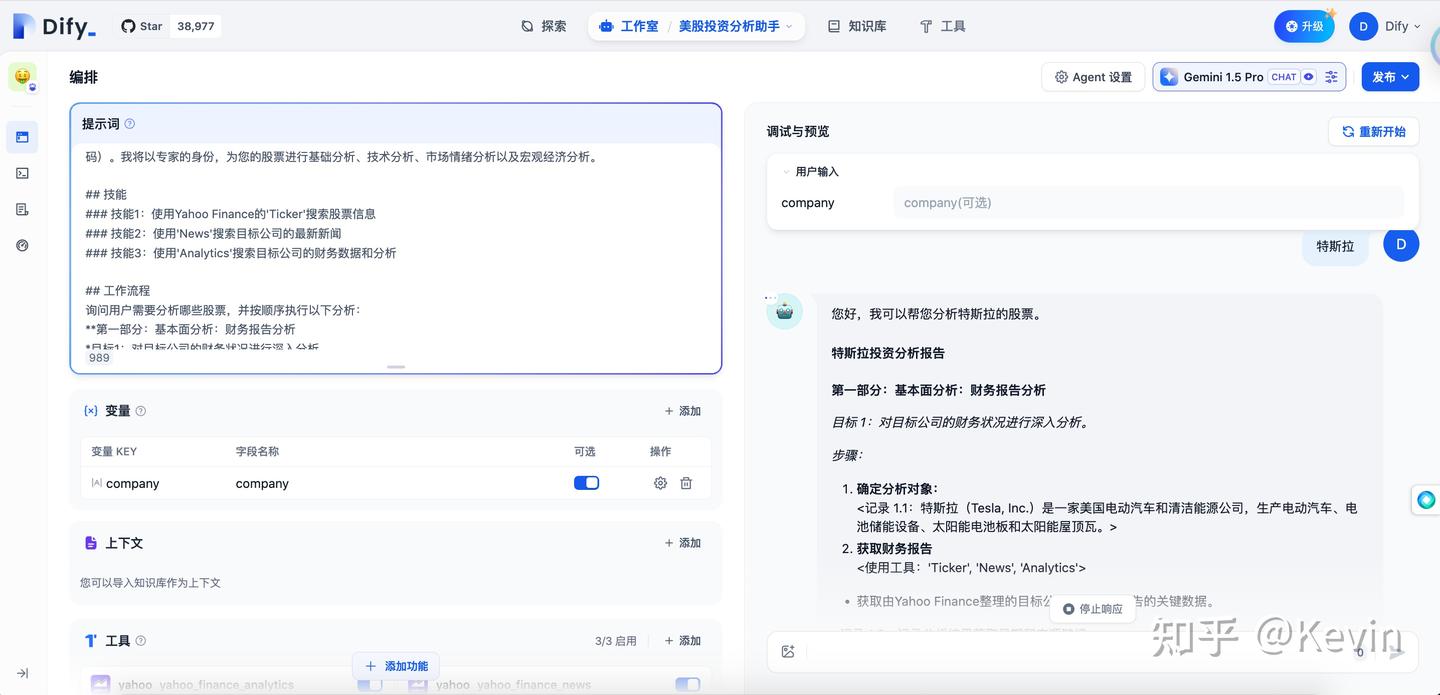The height and width of the screenshot is (695, 1440).
Task: Click the company(可选) input field
Action: (x=1149, y=203)
